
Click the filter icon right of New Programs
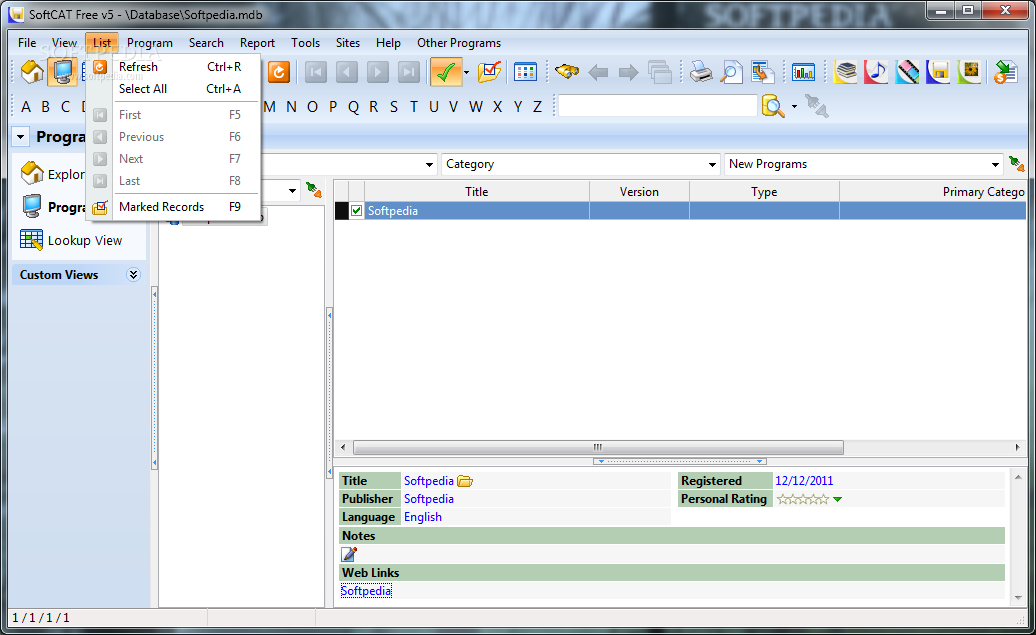(x=1016, y=163)
